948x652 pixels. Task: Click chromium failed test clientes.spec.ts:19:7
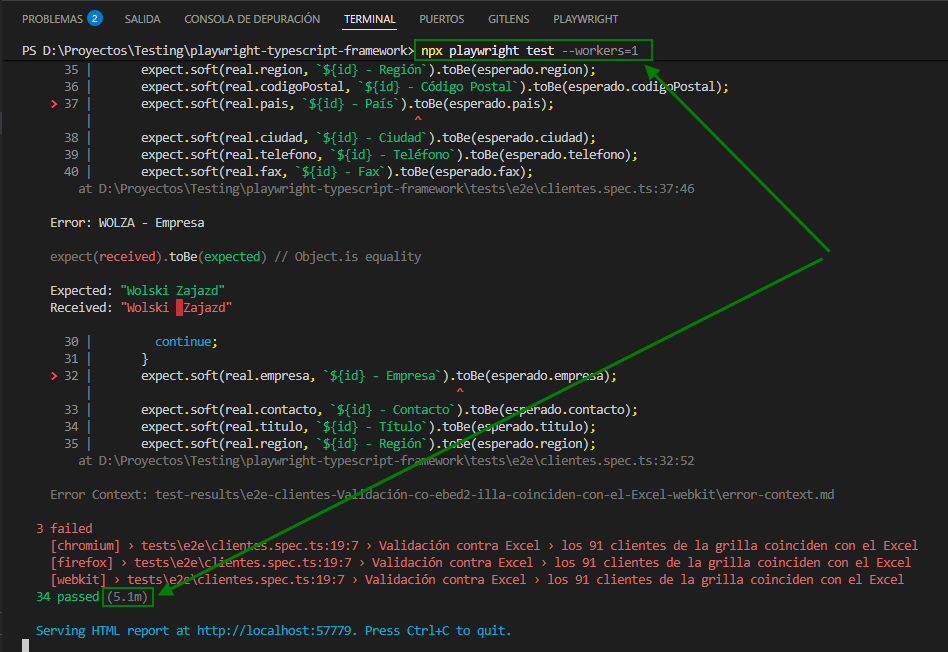pyautogui.click(x=484, y=546)
